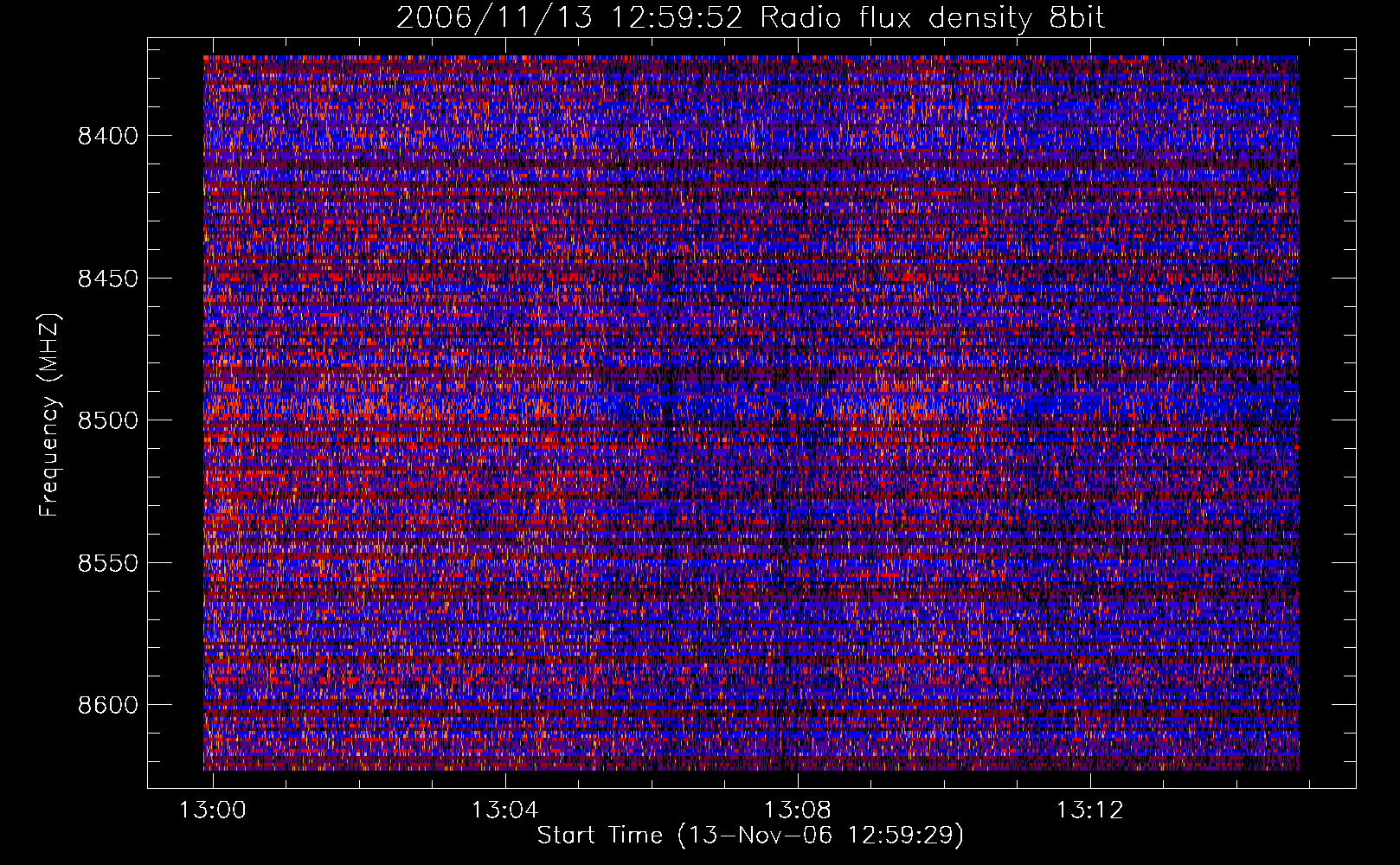
Task: Select the 8600 frequency axis label
Action: (x=107, y=705)
